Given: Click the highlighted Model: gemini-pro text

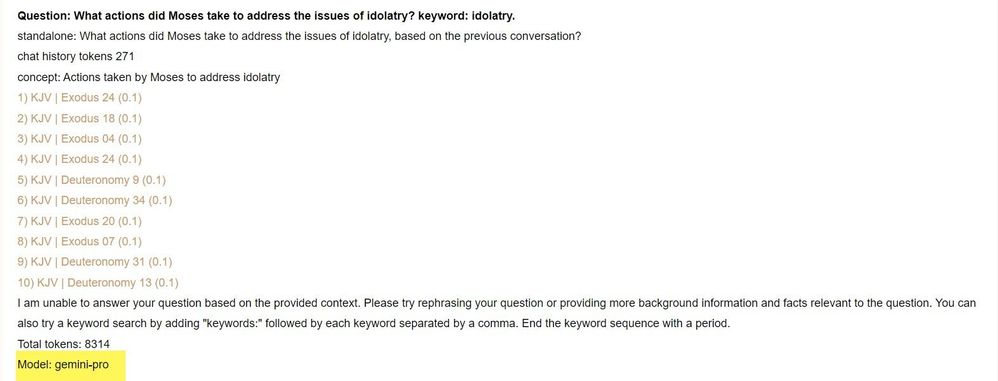Looking at the screenshot, I should click(x=63, y=365).
